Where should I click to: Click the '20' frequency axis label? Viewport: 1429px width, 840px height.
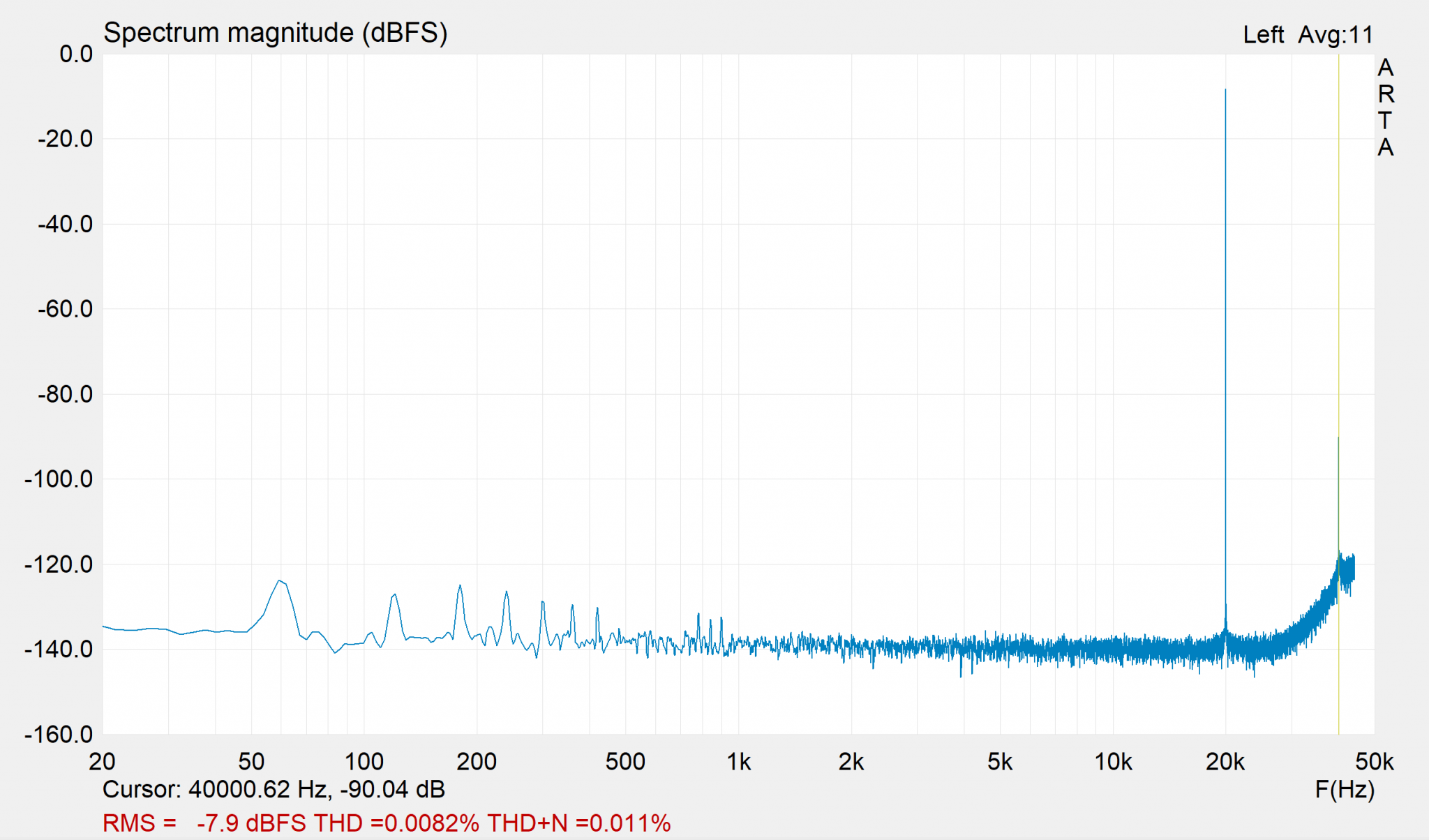102,761
